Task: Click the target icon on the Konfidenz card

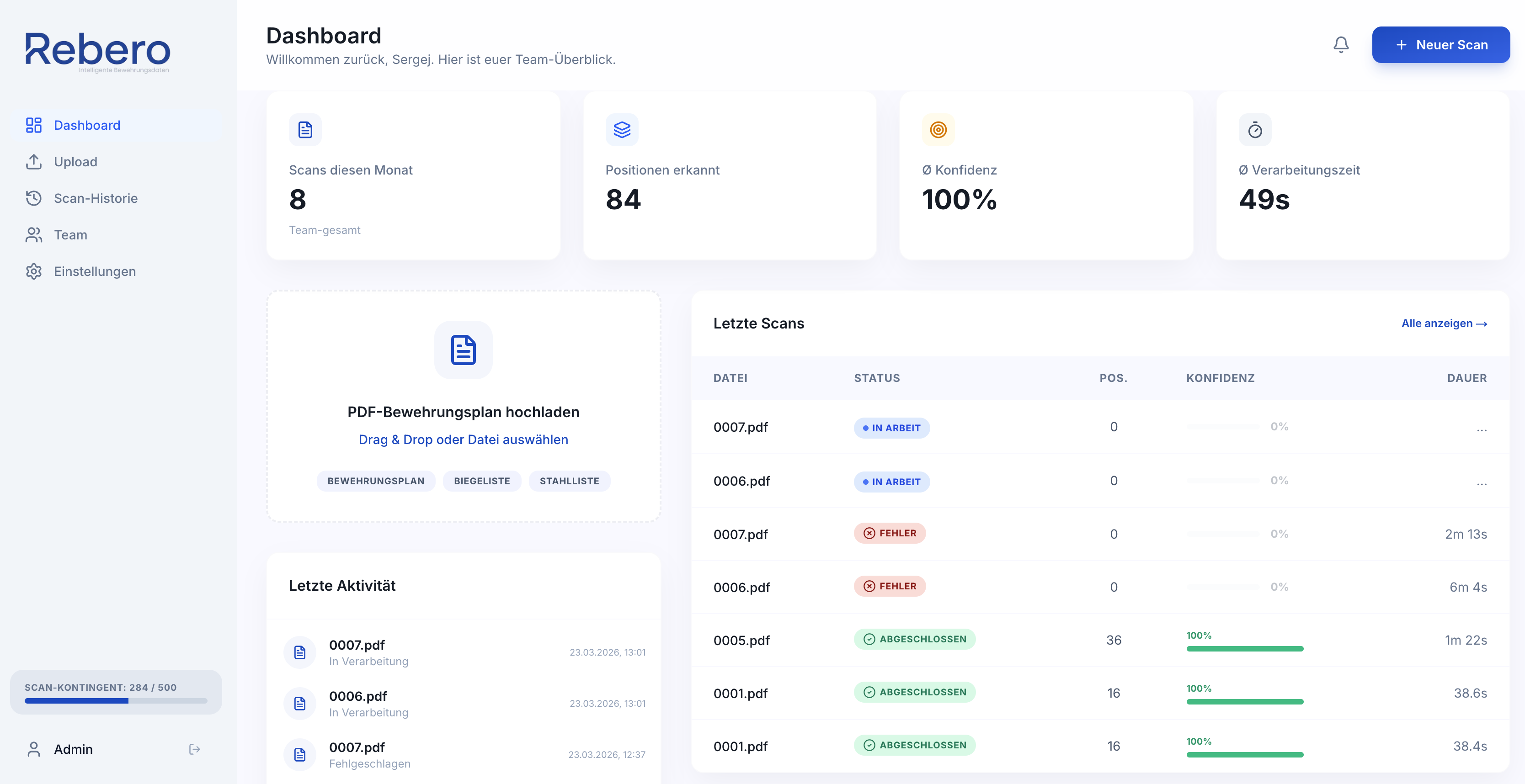Action: (x=938, y=129)
